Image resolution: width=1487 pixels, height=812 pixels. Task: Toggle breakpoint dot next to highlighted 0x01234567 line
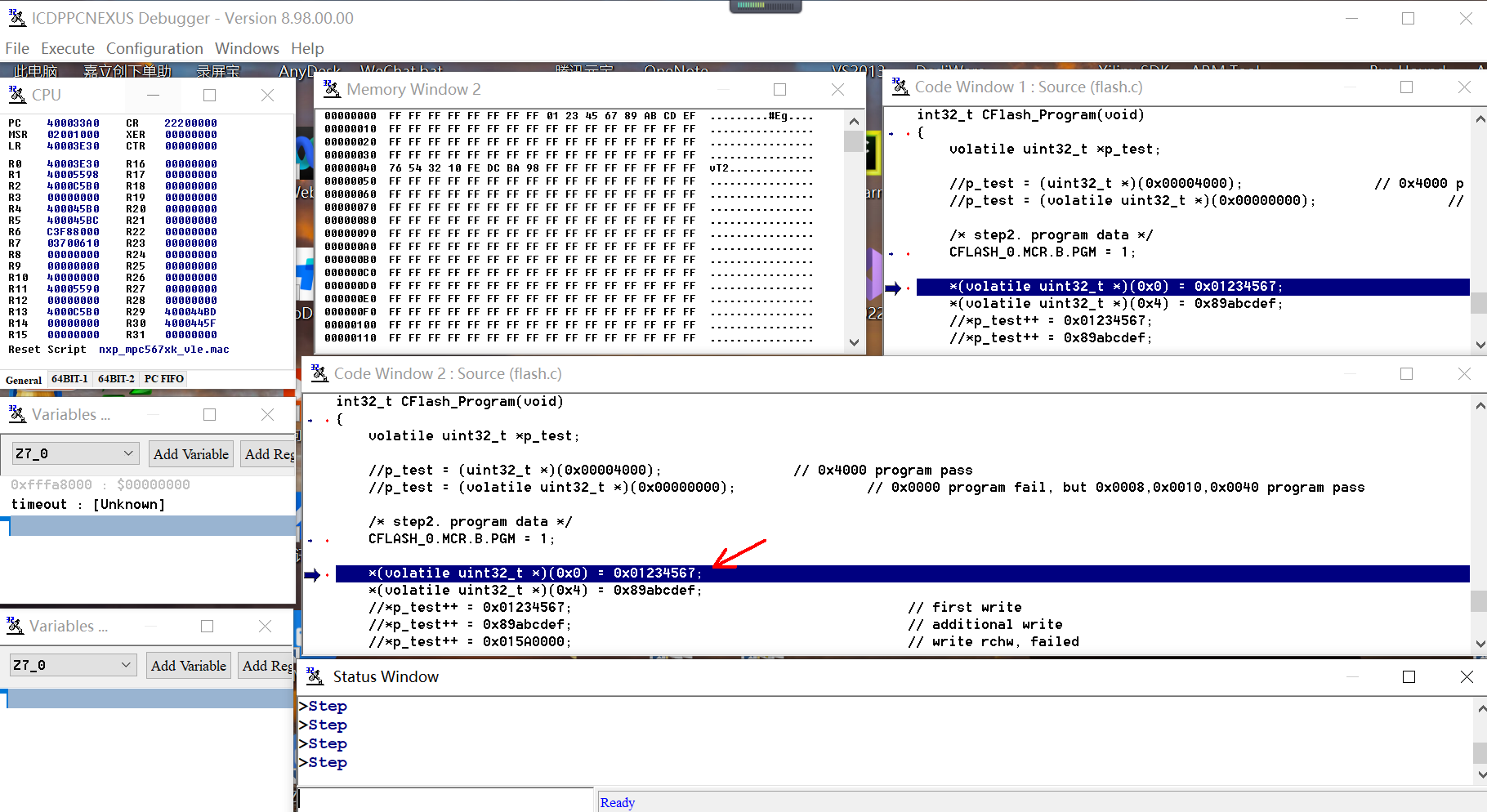(326, 573)
